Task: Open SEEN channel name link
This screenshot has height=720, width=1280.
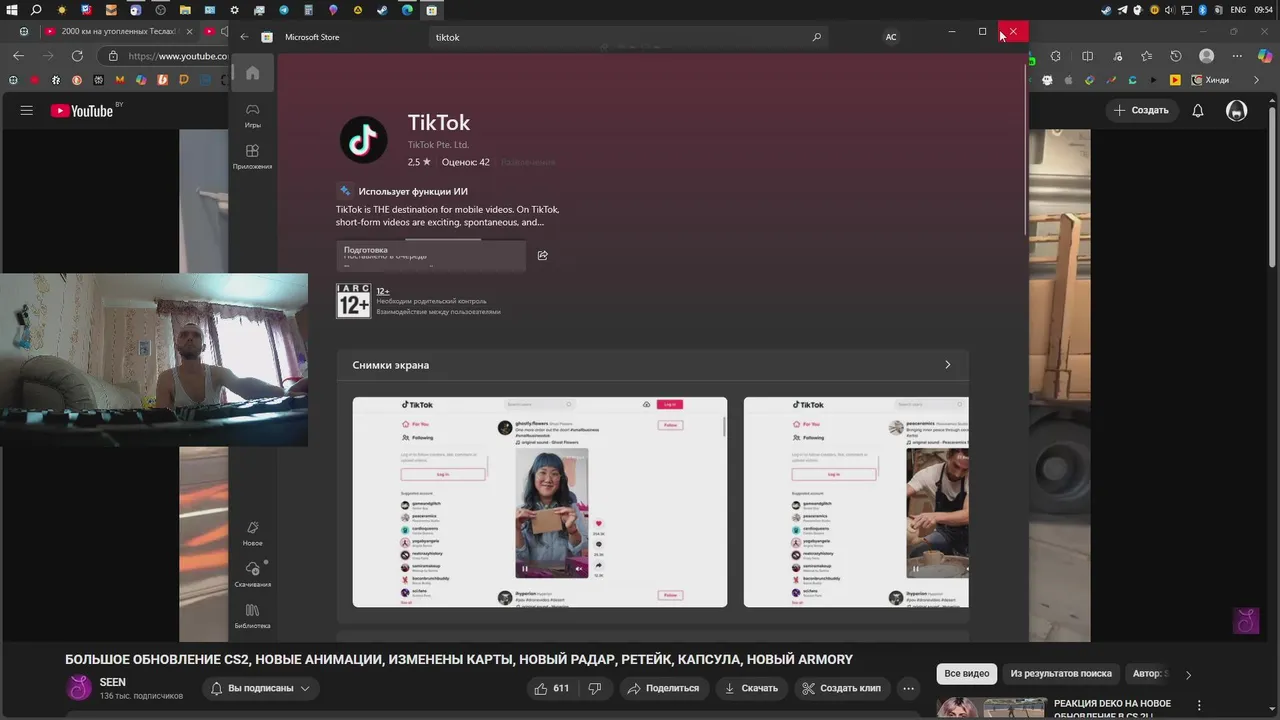Action: tap(113, 682)
